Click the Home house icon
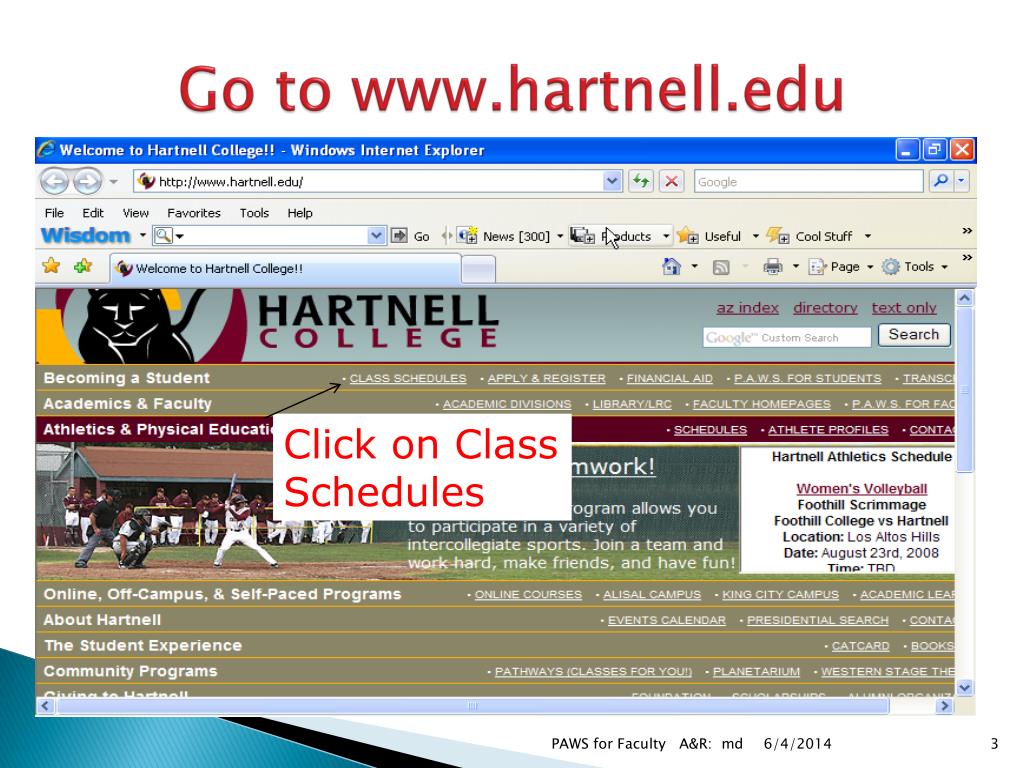This screenshot has height=768, width=1024. pos(671,266)
